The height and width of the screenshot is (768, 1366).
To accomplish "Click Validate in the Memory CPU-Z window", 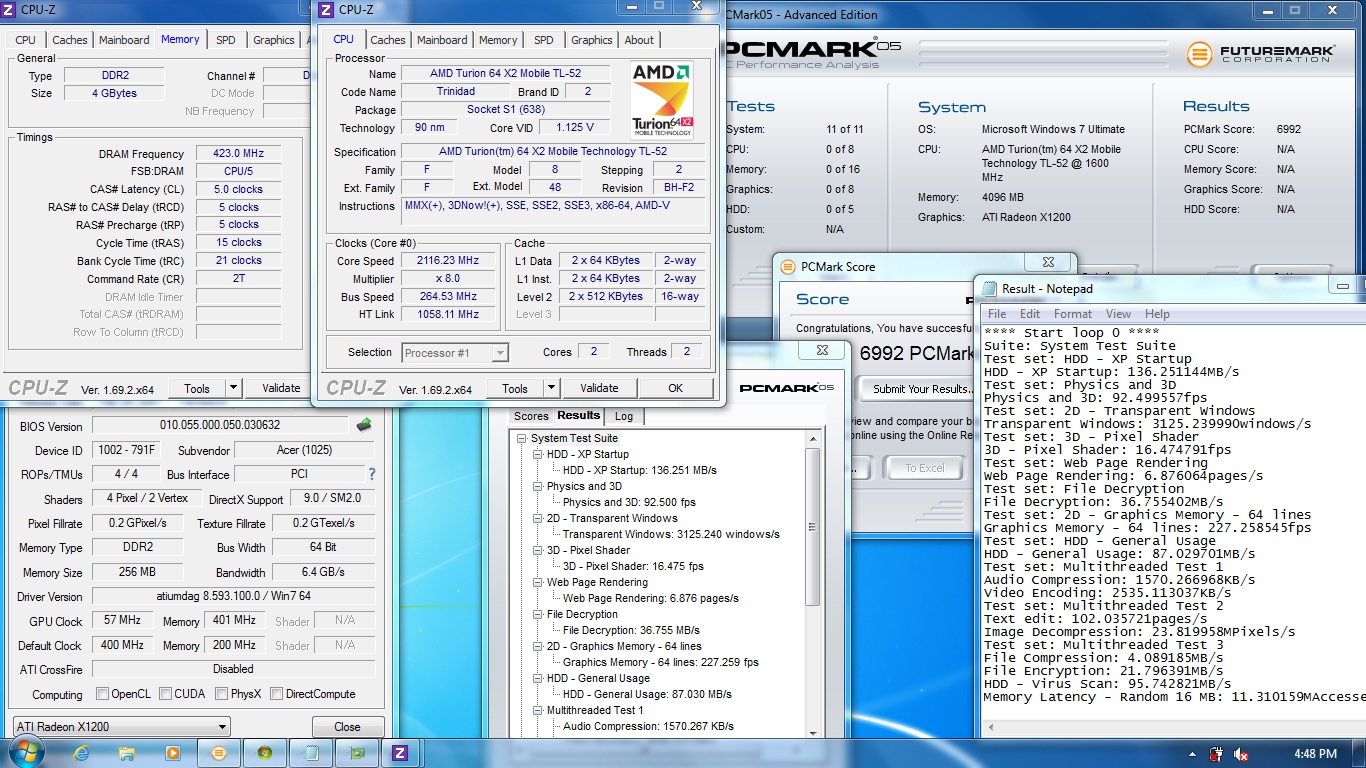I will (281, 388).
